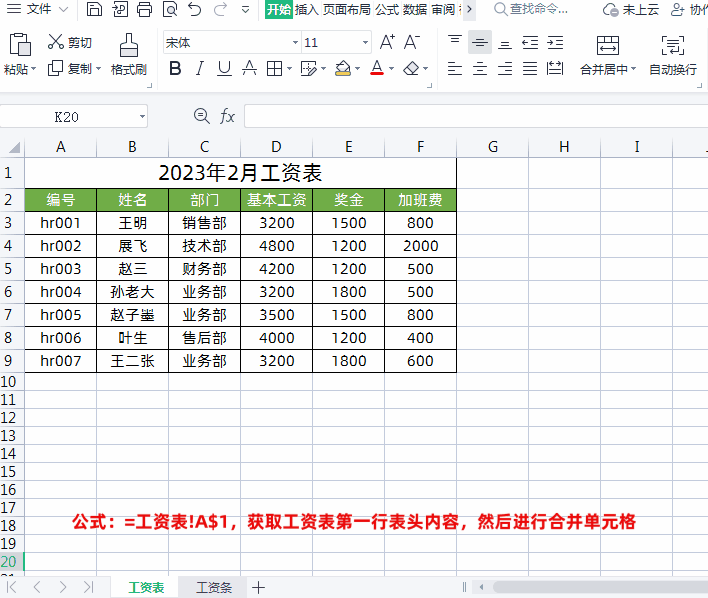This screenshot has width=708, height=598.
Task: Select the 工资表 sheet tab
Action: [x=146, y=587]
